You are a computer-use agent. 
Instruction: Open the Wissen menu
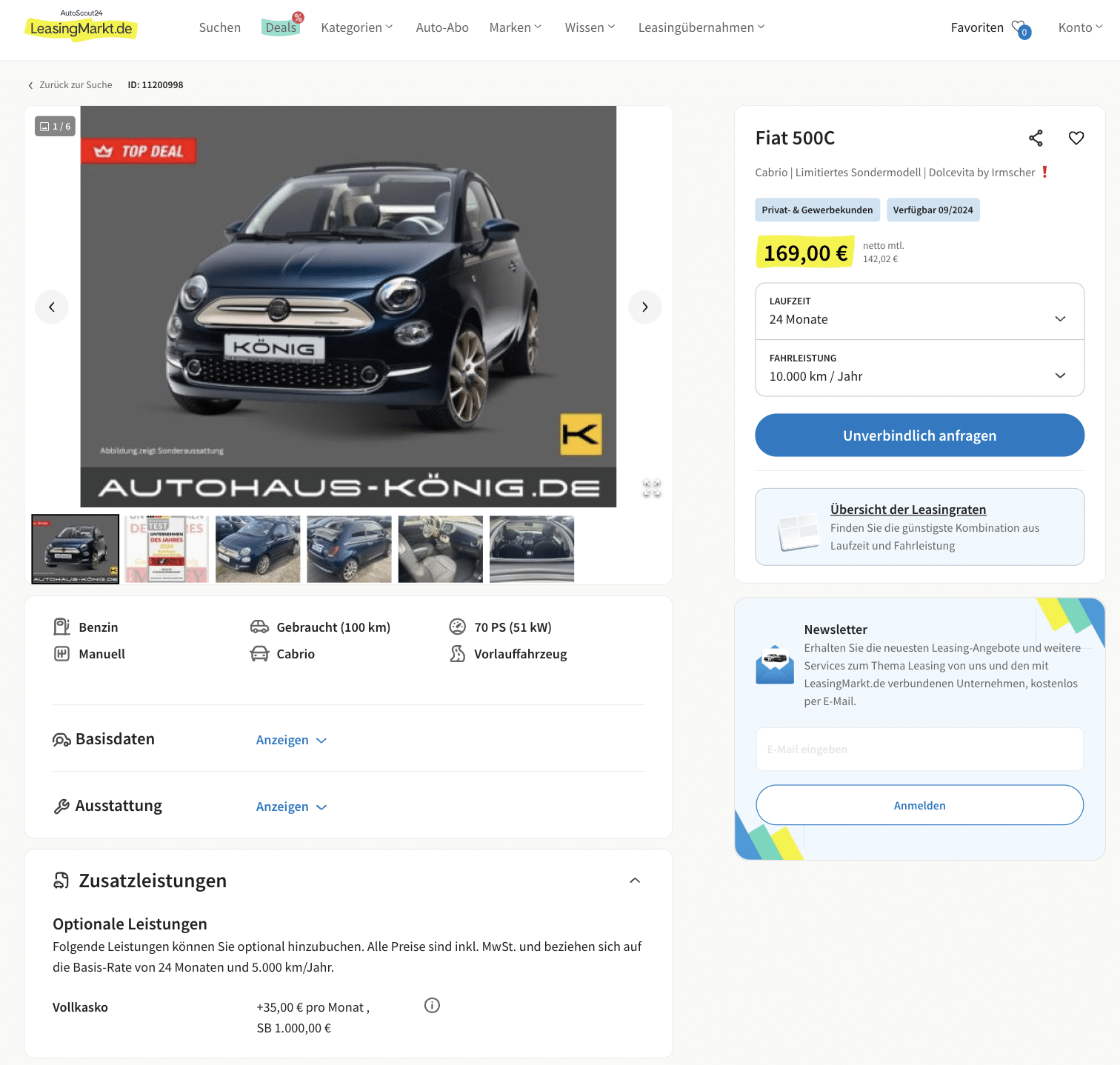(x=590, y=27)
